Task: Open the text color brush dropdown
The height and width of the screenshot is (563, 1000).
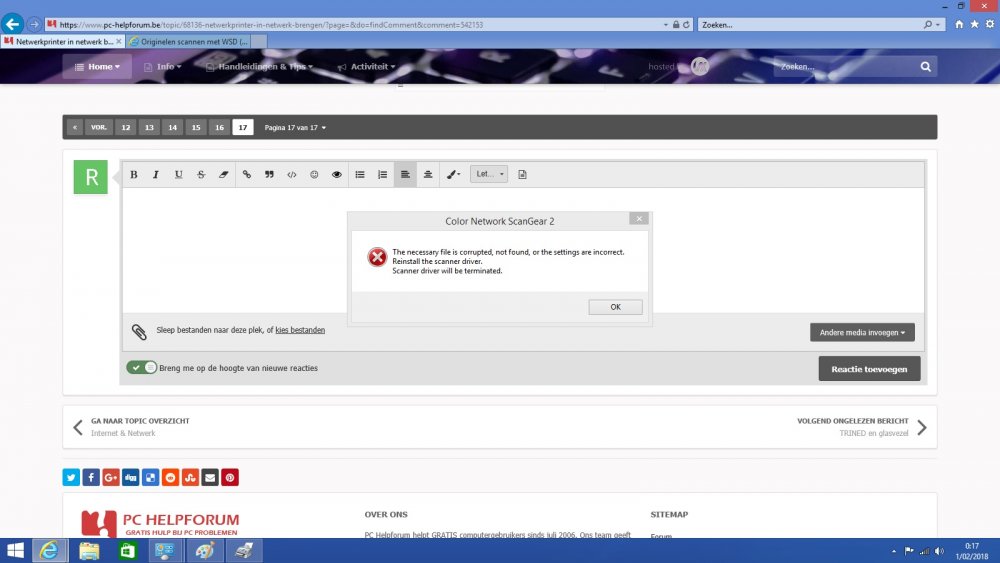Action: pos(453,175)
